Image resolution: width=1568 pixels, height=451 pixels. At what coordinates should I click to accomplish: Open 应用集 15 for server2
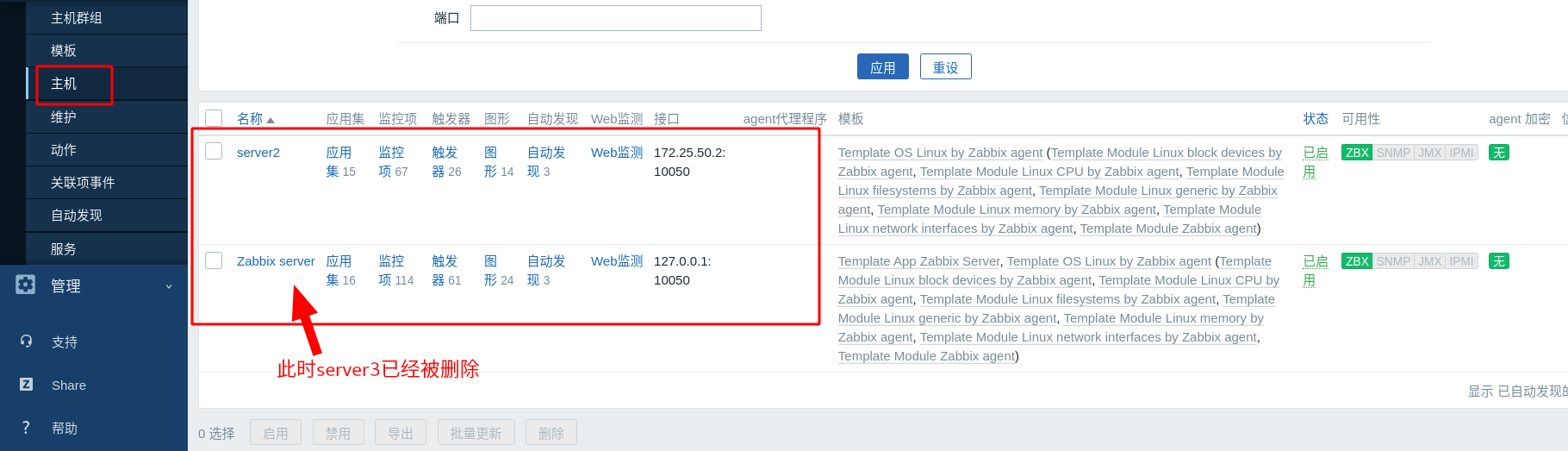pyautogui.click(x=339, y=162)
